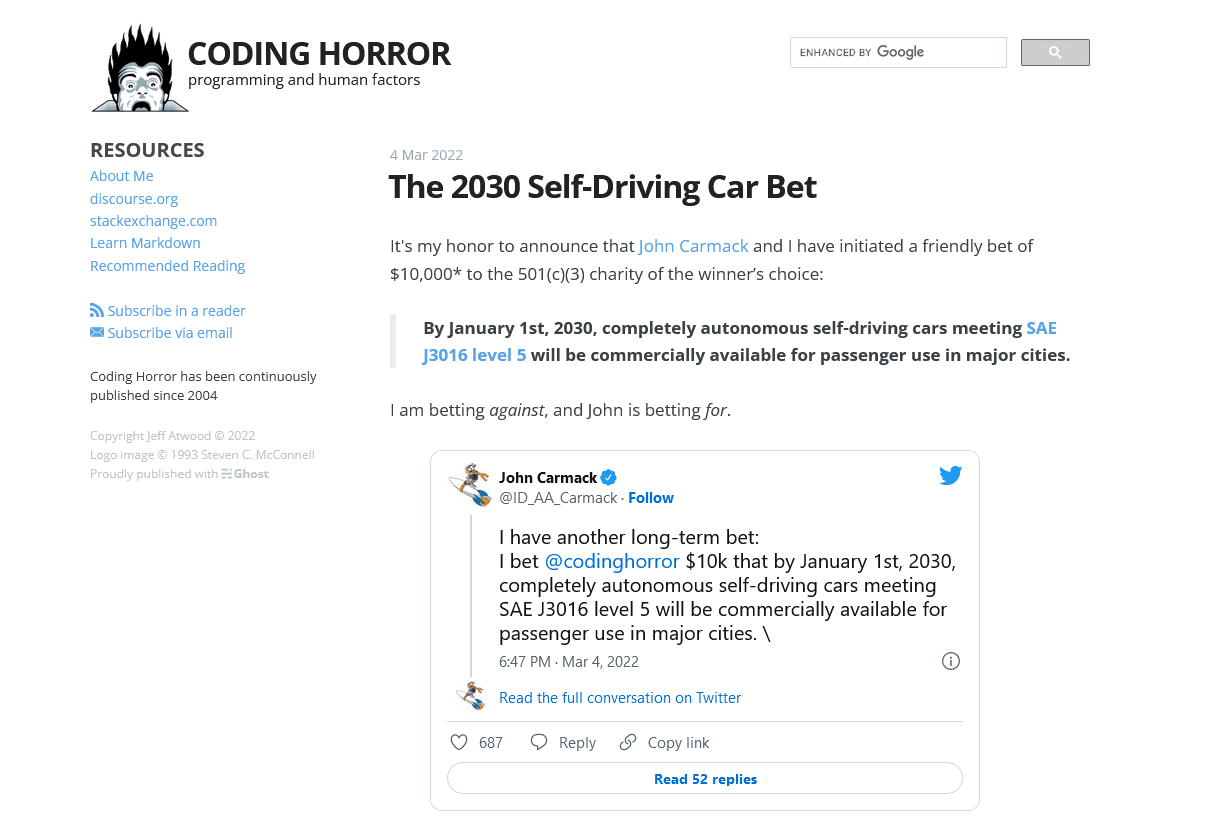Image resolution: width=1217 pixels, height=838 pixels.
Task: Visit the discourse.org link
Action: [134, 198]
